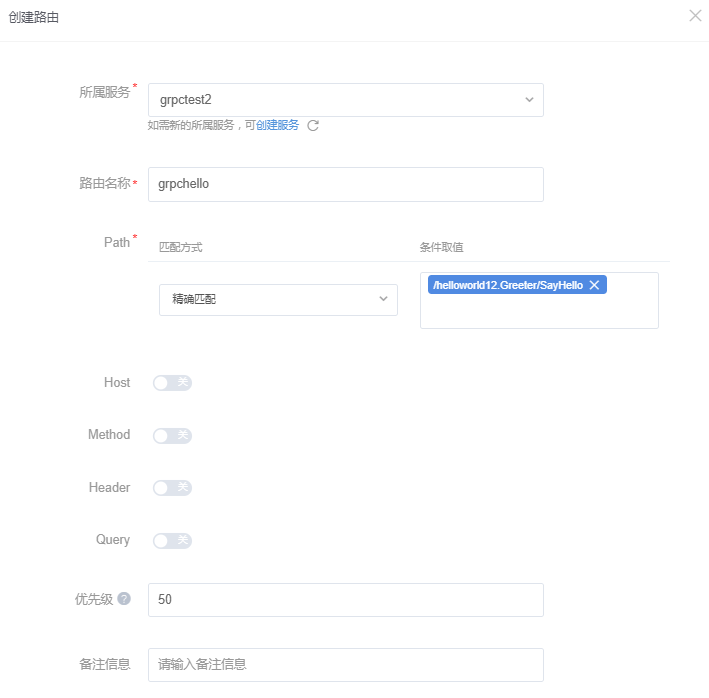Click empty area of 条件取值 box

click(x=540, y=312)
